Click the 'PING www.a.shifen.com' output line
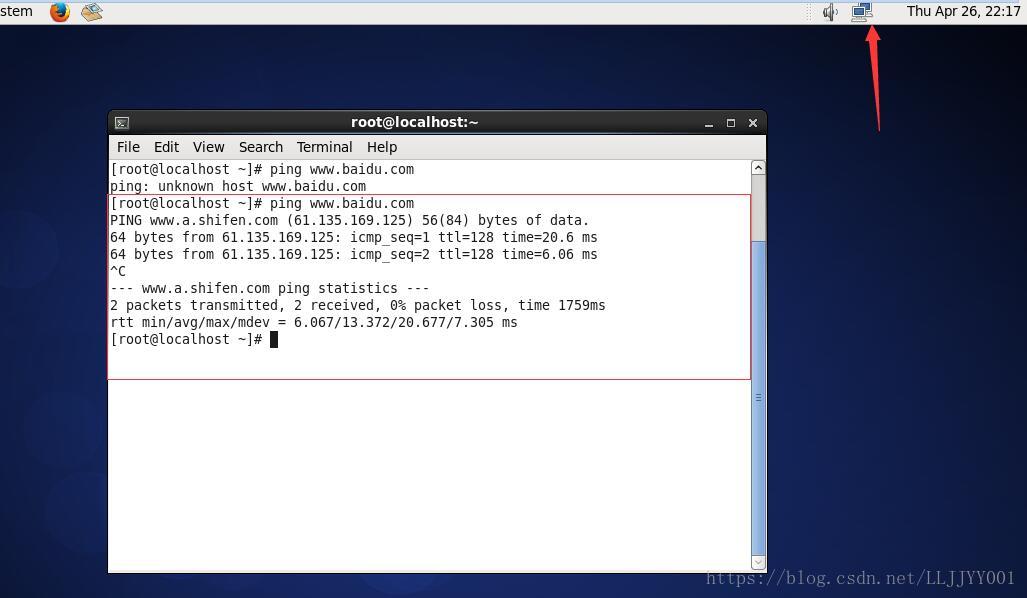The height and width of the screenshot is (598, 1027). coord(350,221)
